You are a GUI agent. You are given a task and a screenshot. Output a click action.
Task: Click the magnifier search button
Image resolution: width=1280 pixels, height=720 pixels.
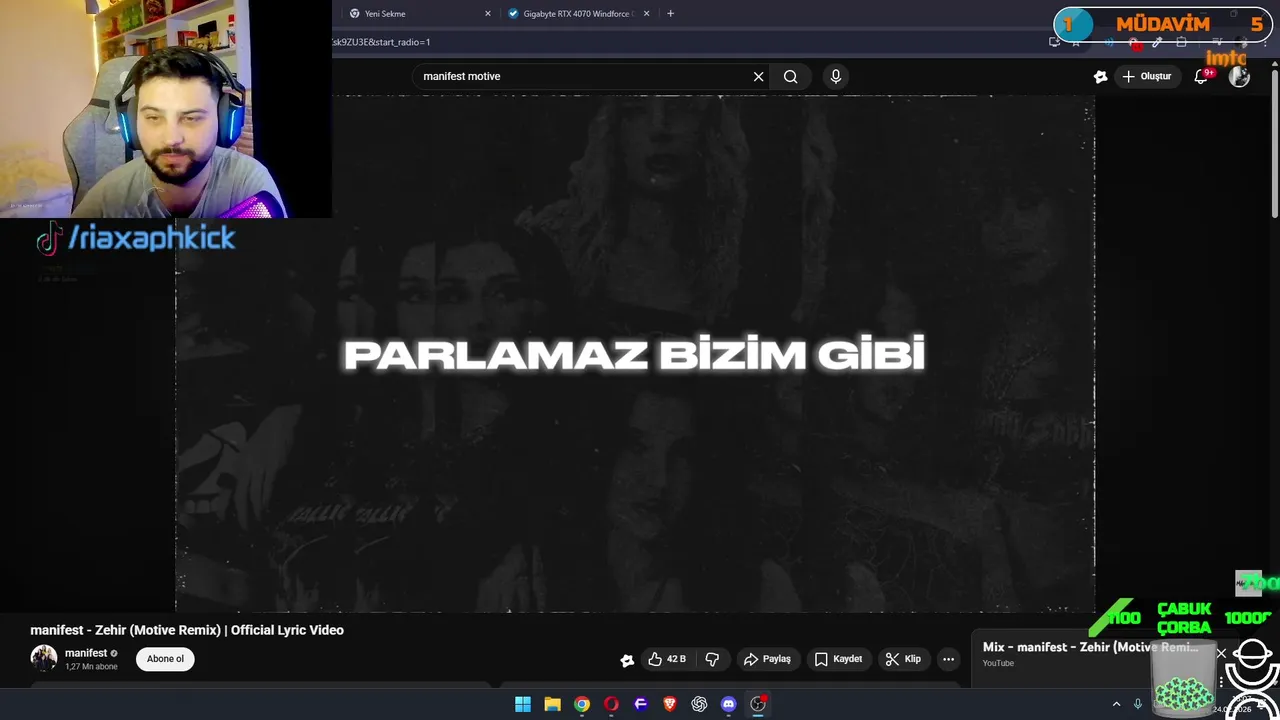(x=790, y=76)
